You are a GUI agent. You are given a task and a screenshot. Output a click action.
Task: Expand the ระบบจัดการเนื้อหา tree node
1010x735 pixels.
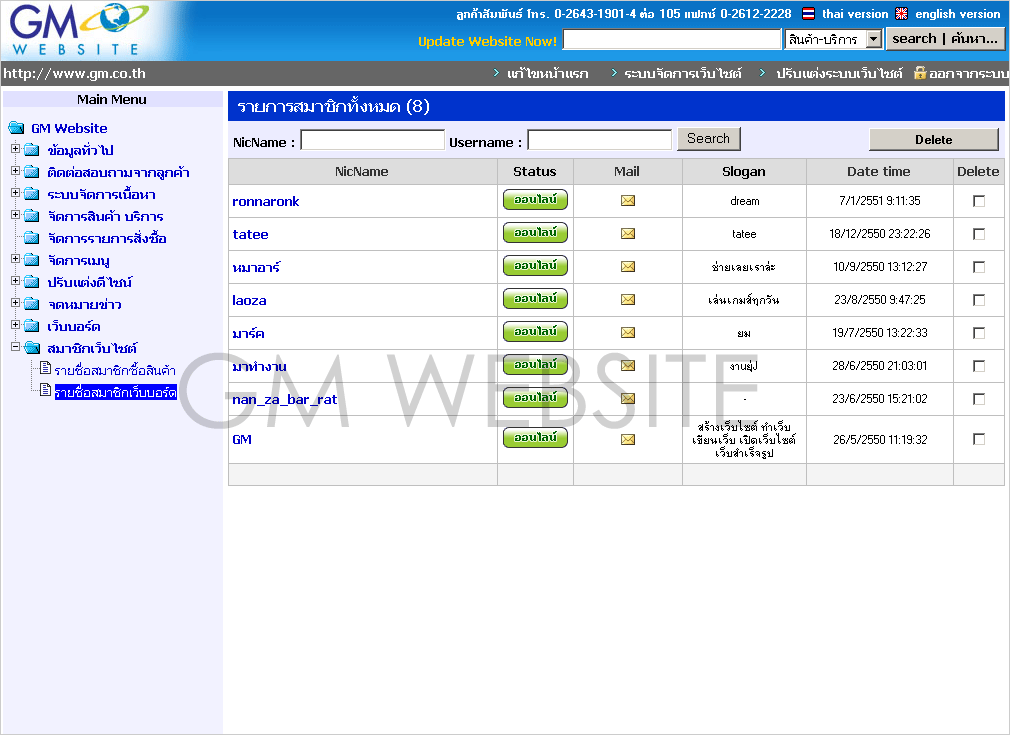[x=15, y=193]
